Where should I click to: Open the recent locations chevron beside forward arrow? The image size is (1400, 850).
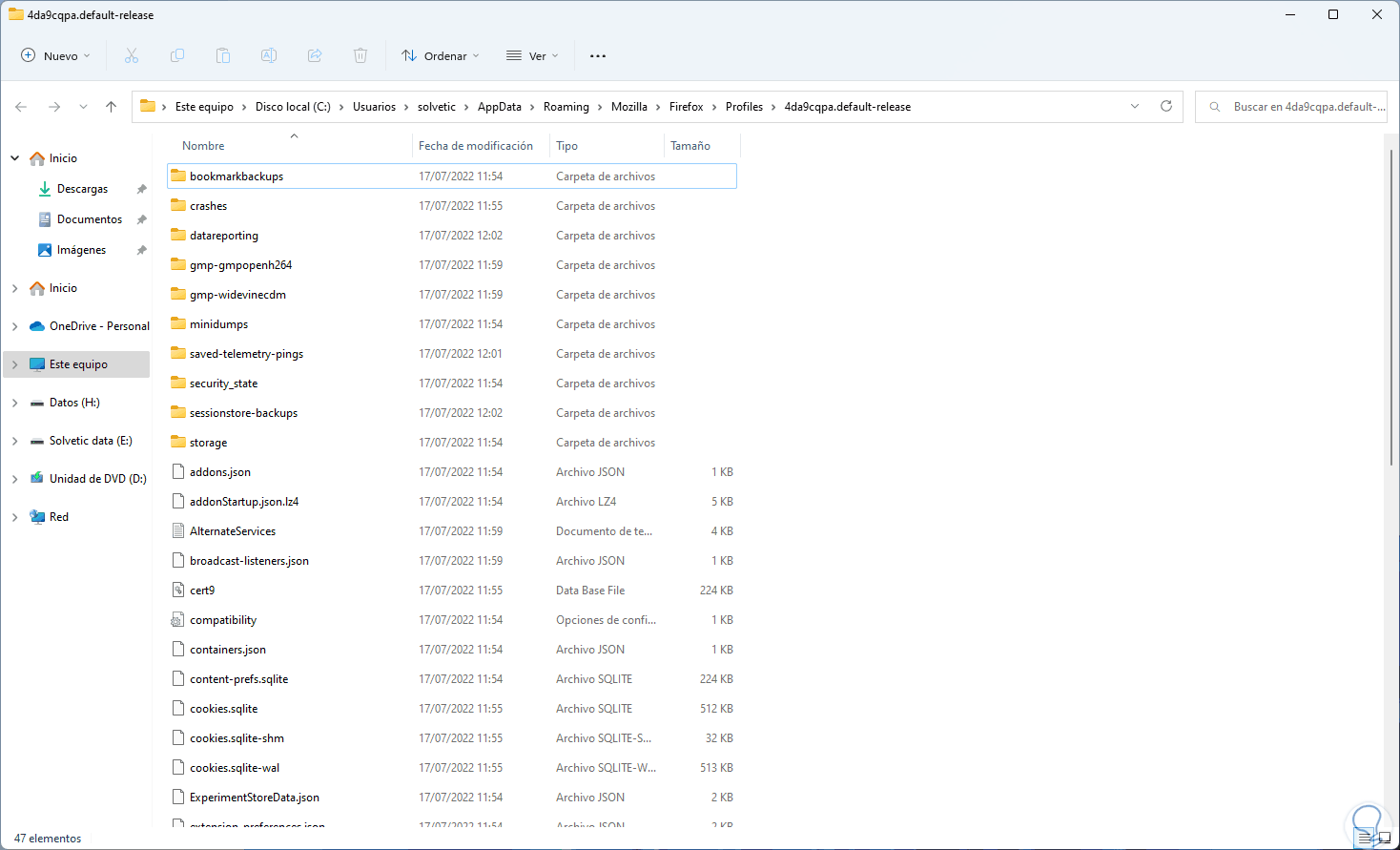(x=83, y=107)
